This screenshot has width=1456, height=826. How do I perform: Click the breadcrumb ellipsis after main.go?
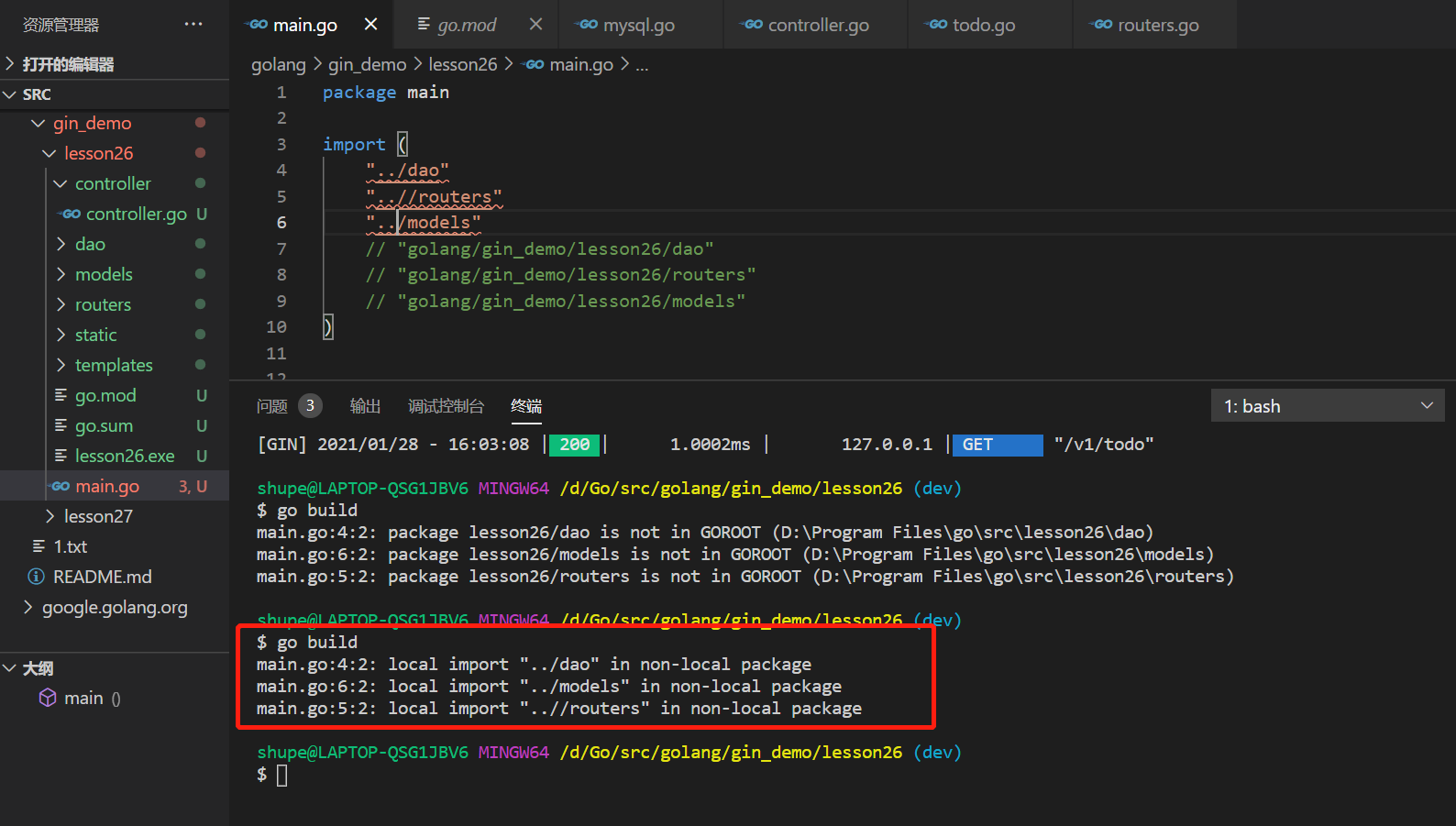click(642, 64)
